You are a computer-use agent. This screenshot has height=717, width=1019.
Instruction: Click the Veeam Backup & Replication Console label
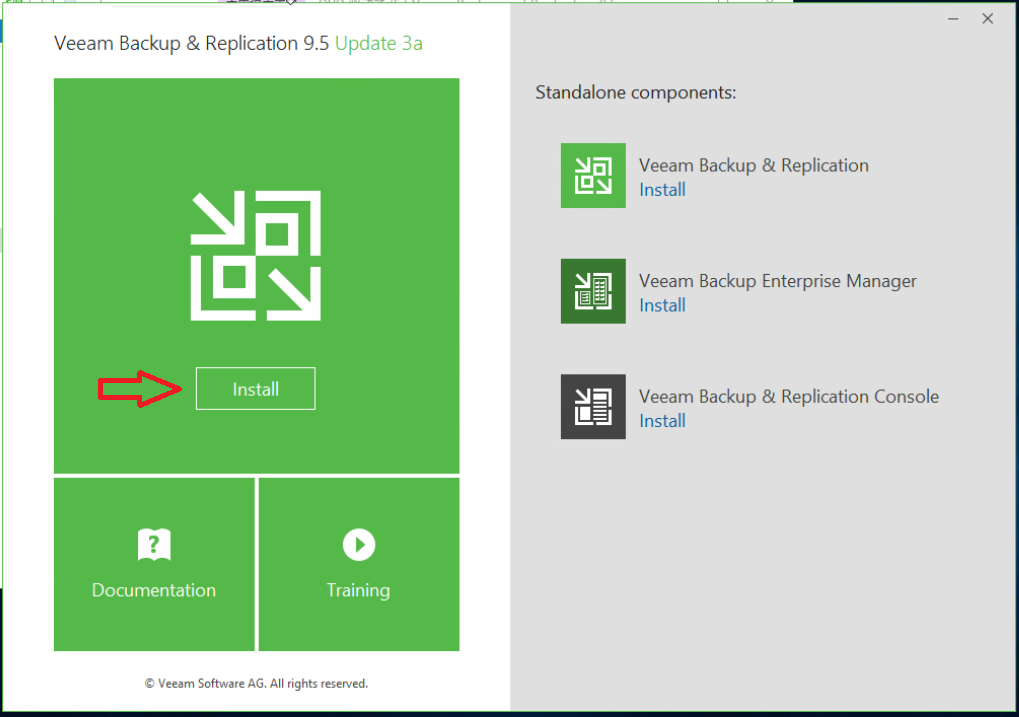click(x=789, y=397)
